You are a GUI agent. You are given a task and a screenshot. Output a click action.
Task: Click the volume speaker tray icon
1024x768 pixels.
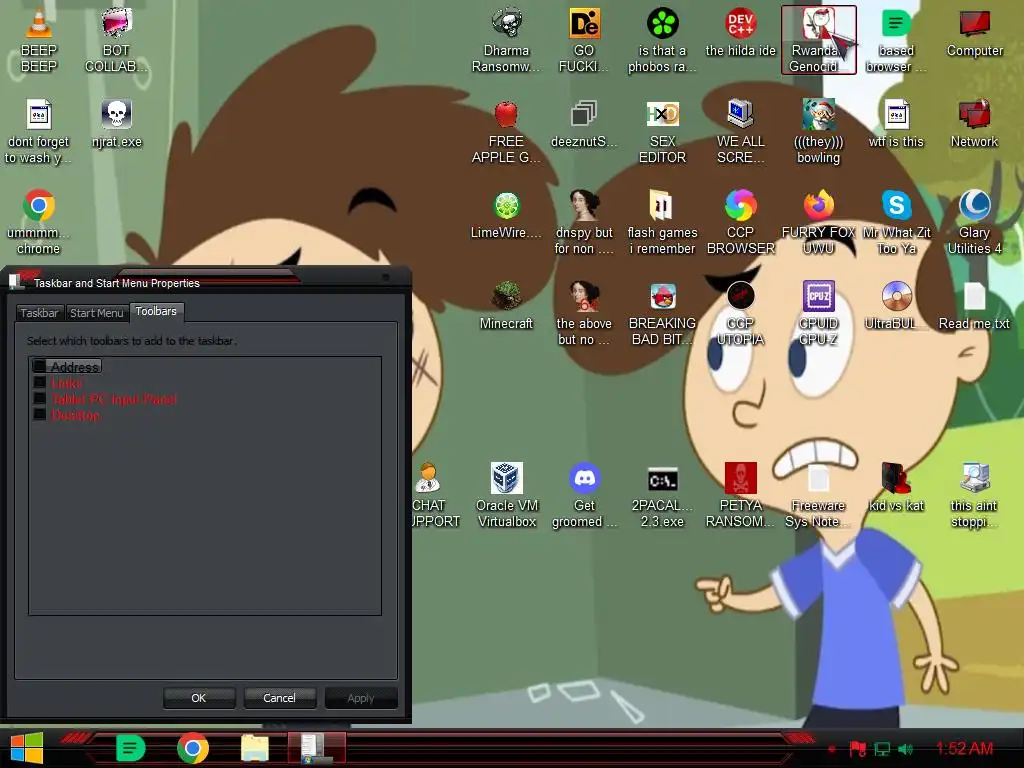(905, 749)
